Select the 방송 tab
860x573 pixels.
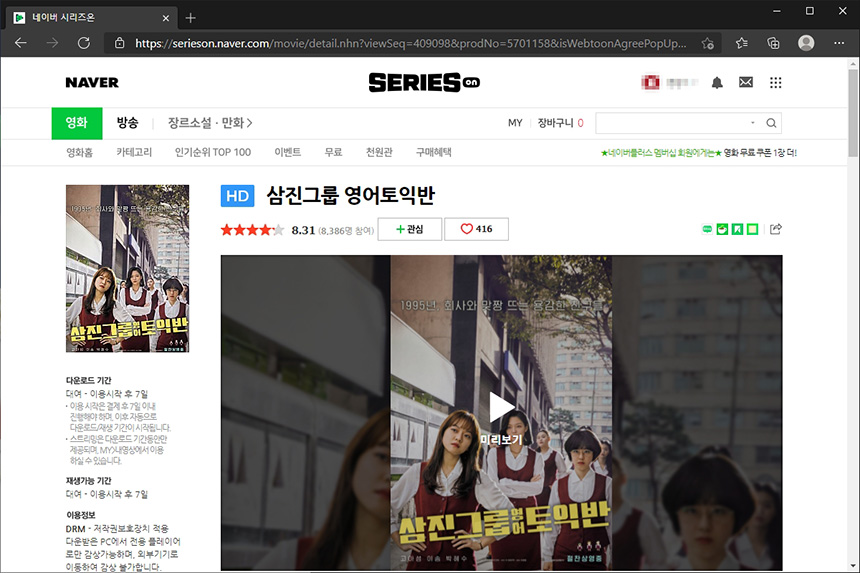[127, 123]
